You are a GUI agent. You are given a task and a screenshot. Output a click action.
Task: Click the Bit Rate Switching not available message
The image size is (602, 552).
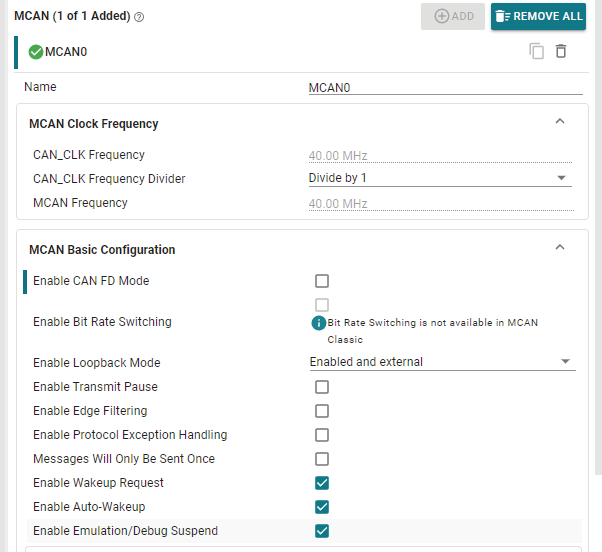click(x=433, y=331)
